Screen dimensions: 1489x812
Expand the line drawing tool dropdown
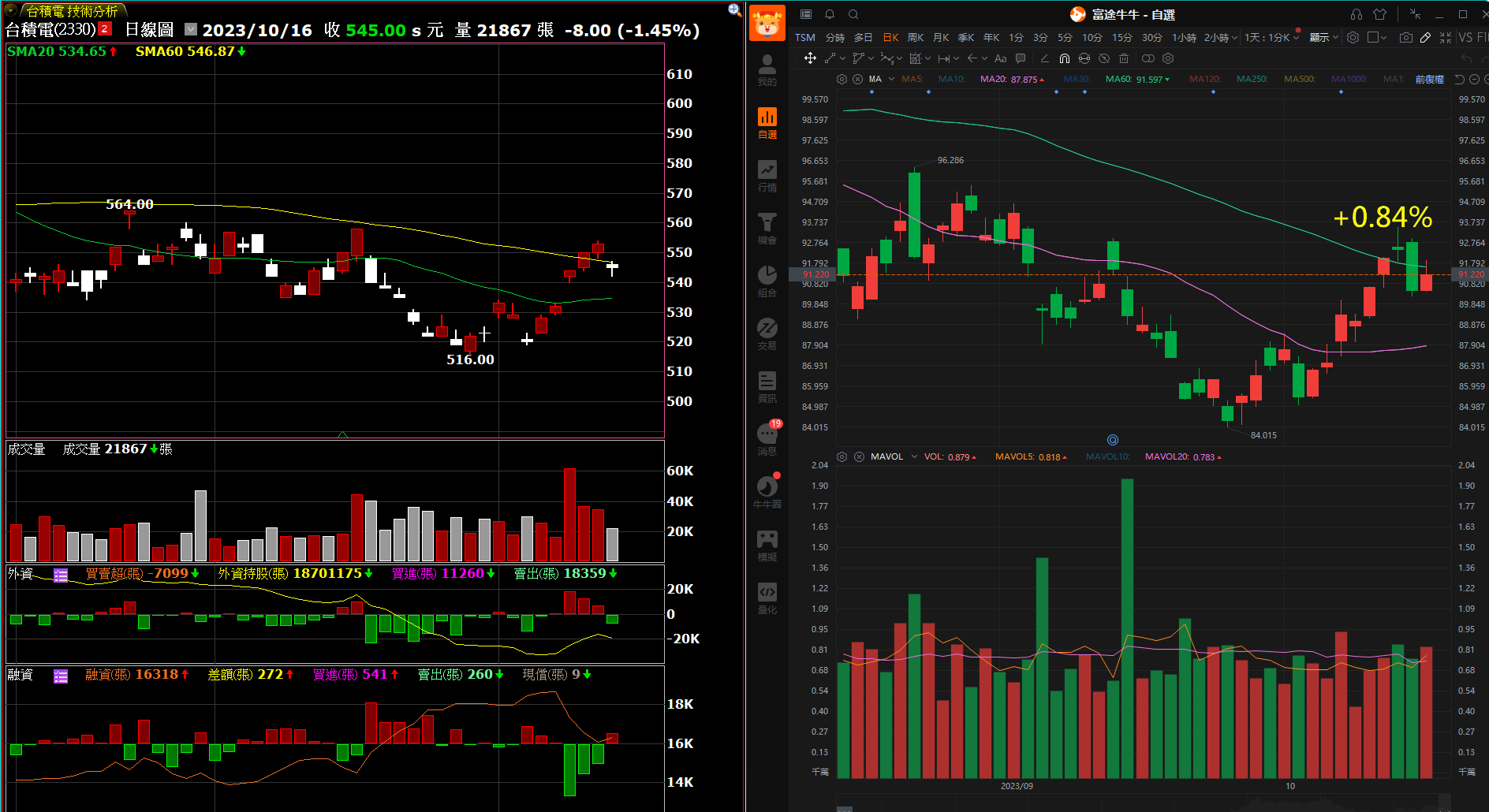coord(843,58)
